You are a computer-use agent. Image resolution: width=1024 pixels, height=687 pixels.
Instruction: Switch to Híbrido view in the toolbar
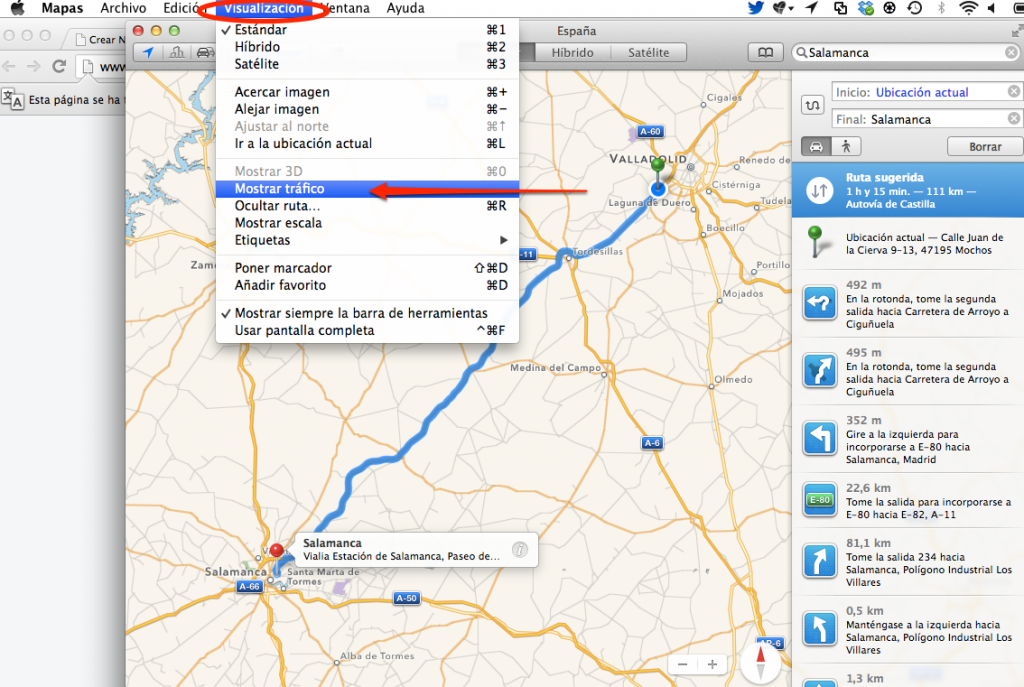tap(572, 52)
